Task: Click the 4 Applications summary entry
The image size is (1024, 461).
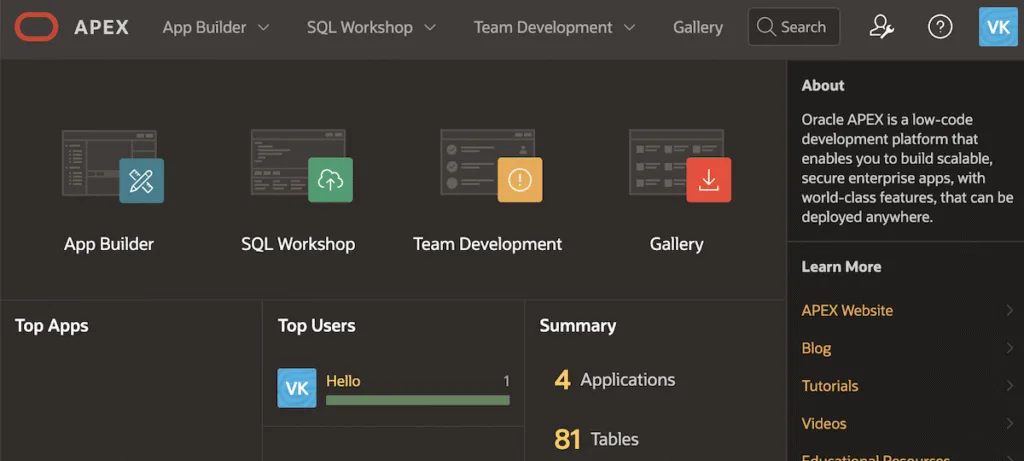Action: click(x=615, y=379)
